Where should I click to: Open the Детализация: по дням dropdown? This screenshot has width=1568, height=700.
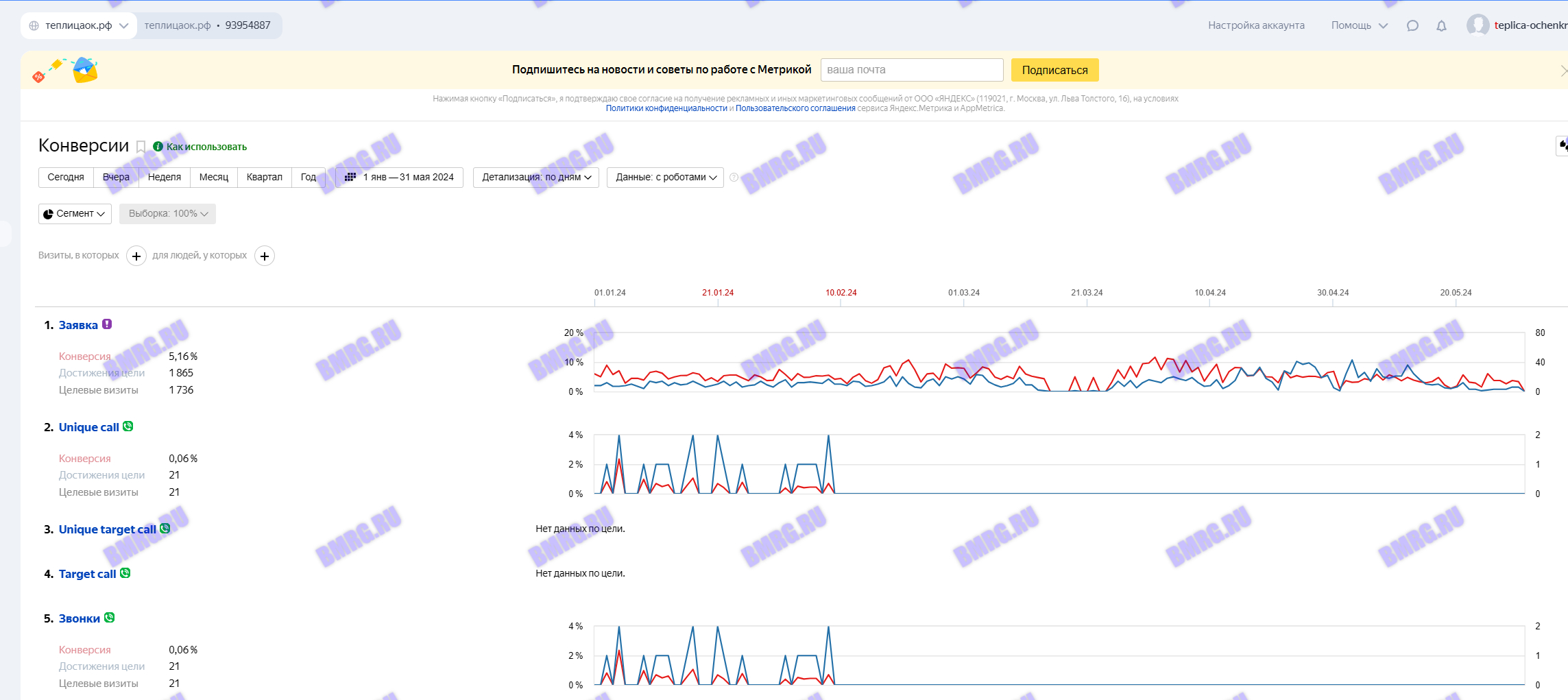(x=536, y=177)
